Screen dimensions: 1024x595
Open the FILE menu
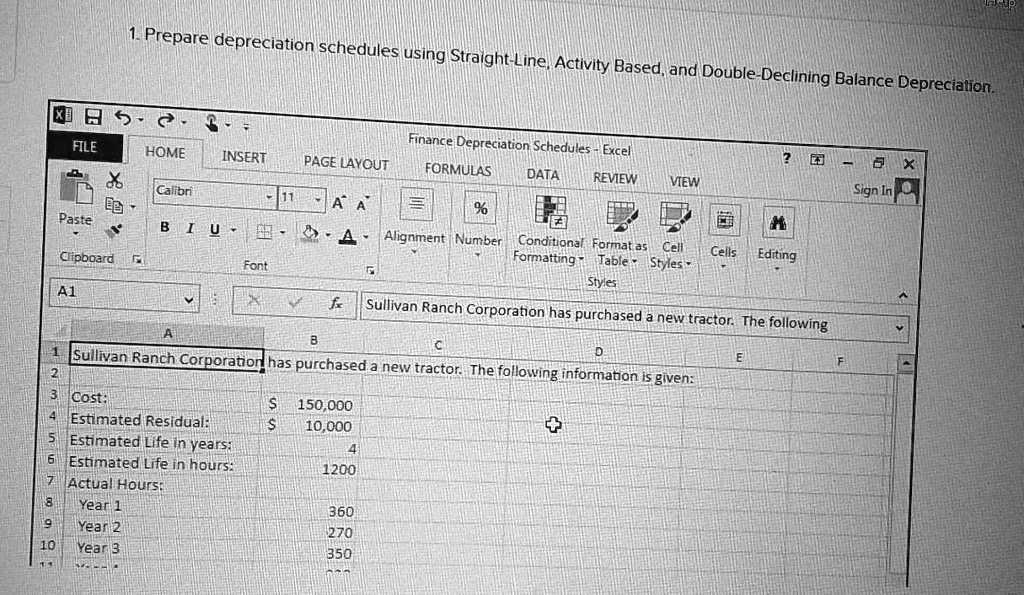(x=84, y=146)
